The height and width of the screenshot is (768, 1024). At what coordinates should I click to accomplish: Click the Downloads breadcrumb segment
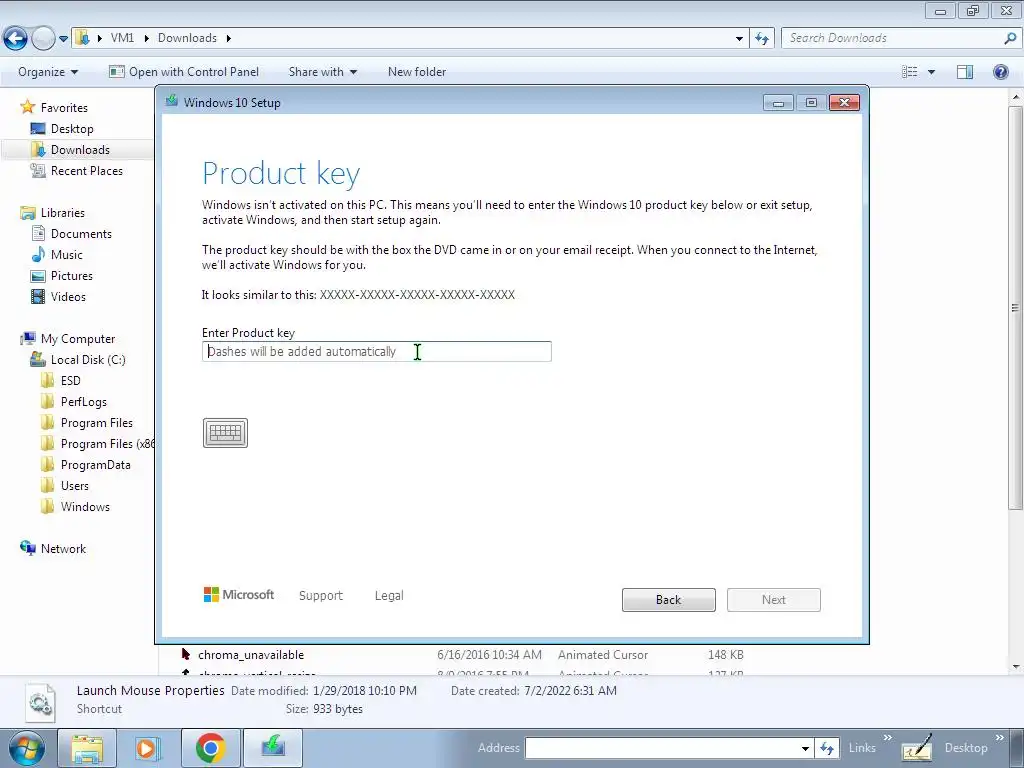(x=187, y=38)
